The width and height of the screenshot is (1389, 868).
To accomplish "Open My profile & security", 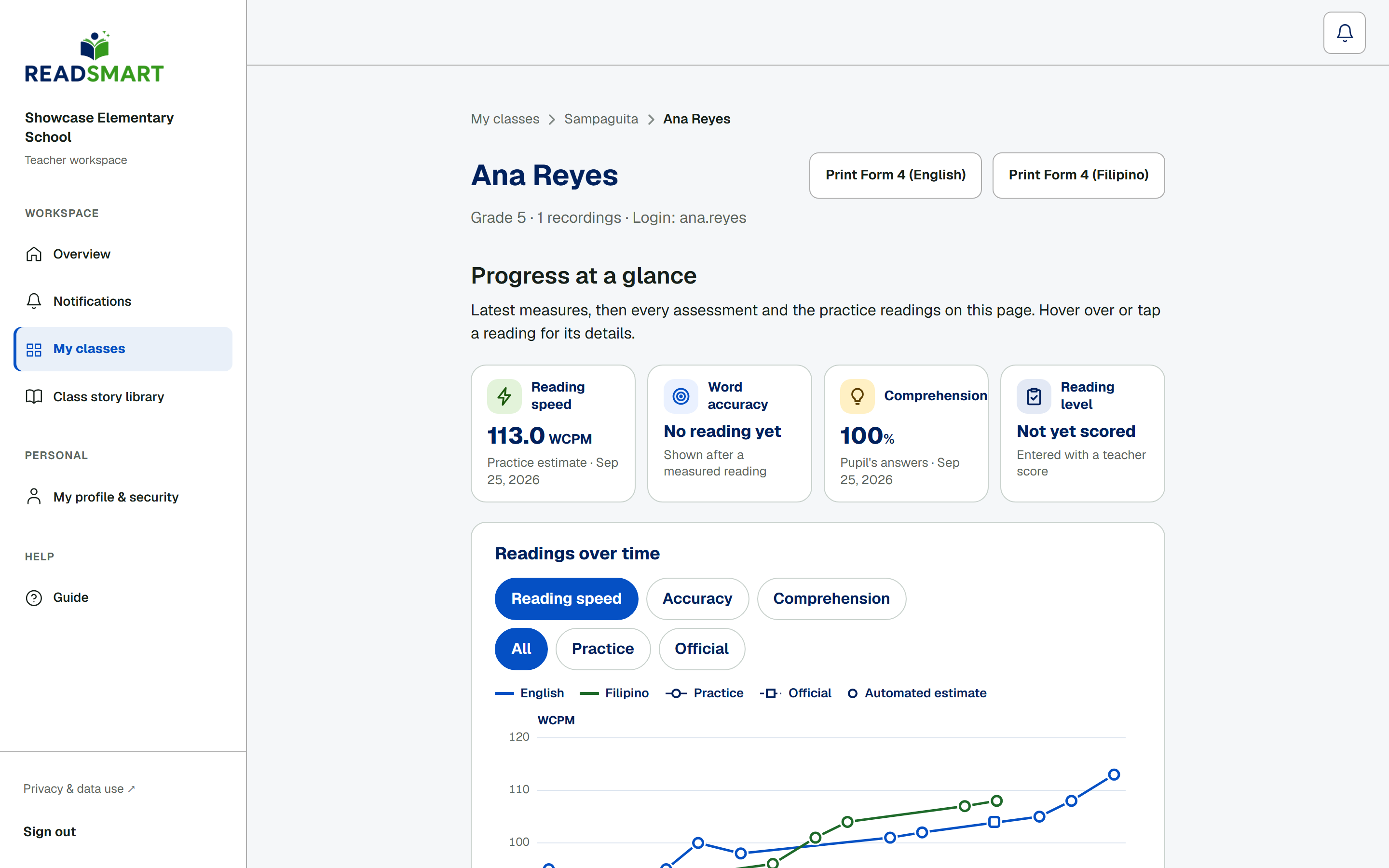I will (x=123, y=497).
